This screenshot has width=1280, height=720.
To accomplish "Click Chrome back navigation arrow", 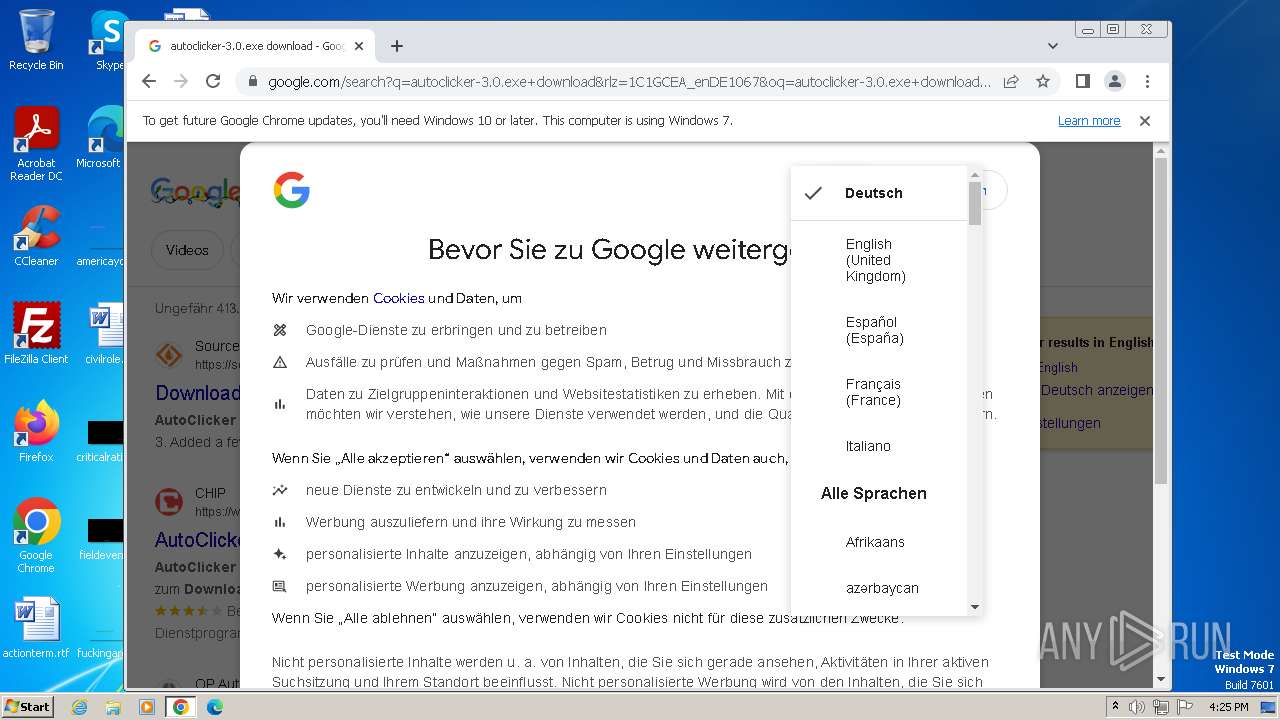I will (x=149, y=81).
